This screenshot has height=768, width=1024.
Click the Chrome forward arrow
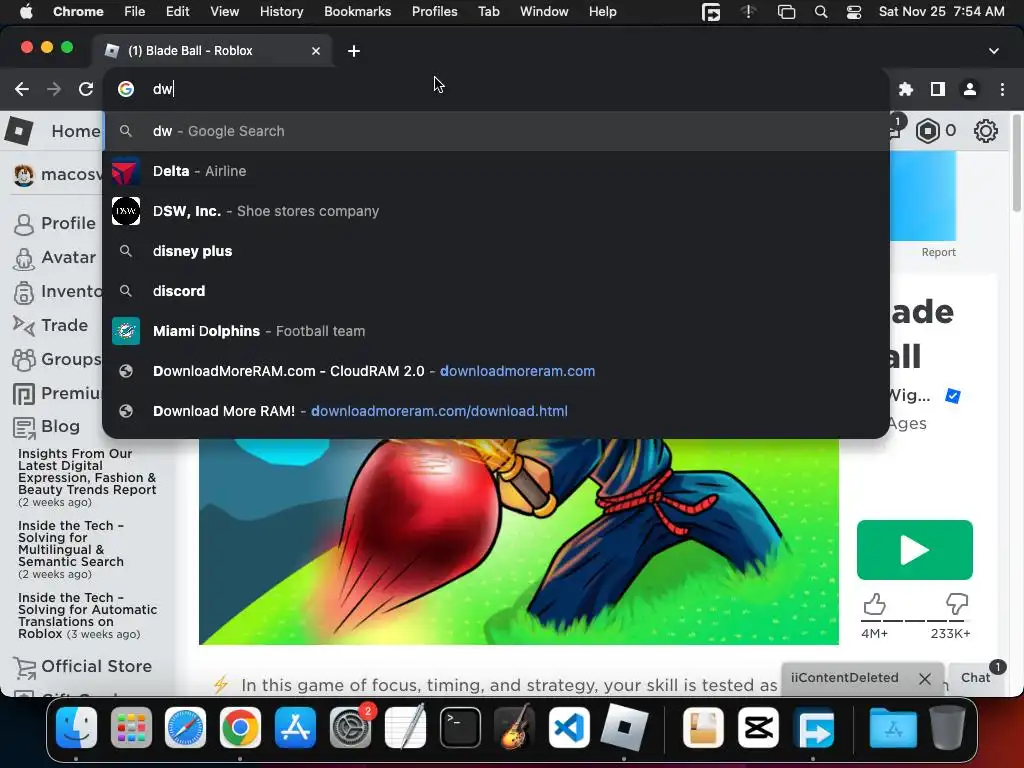click(x=54, y=89)
